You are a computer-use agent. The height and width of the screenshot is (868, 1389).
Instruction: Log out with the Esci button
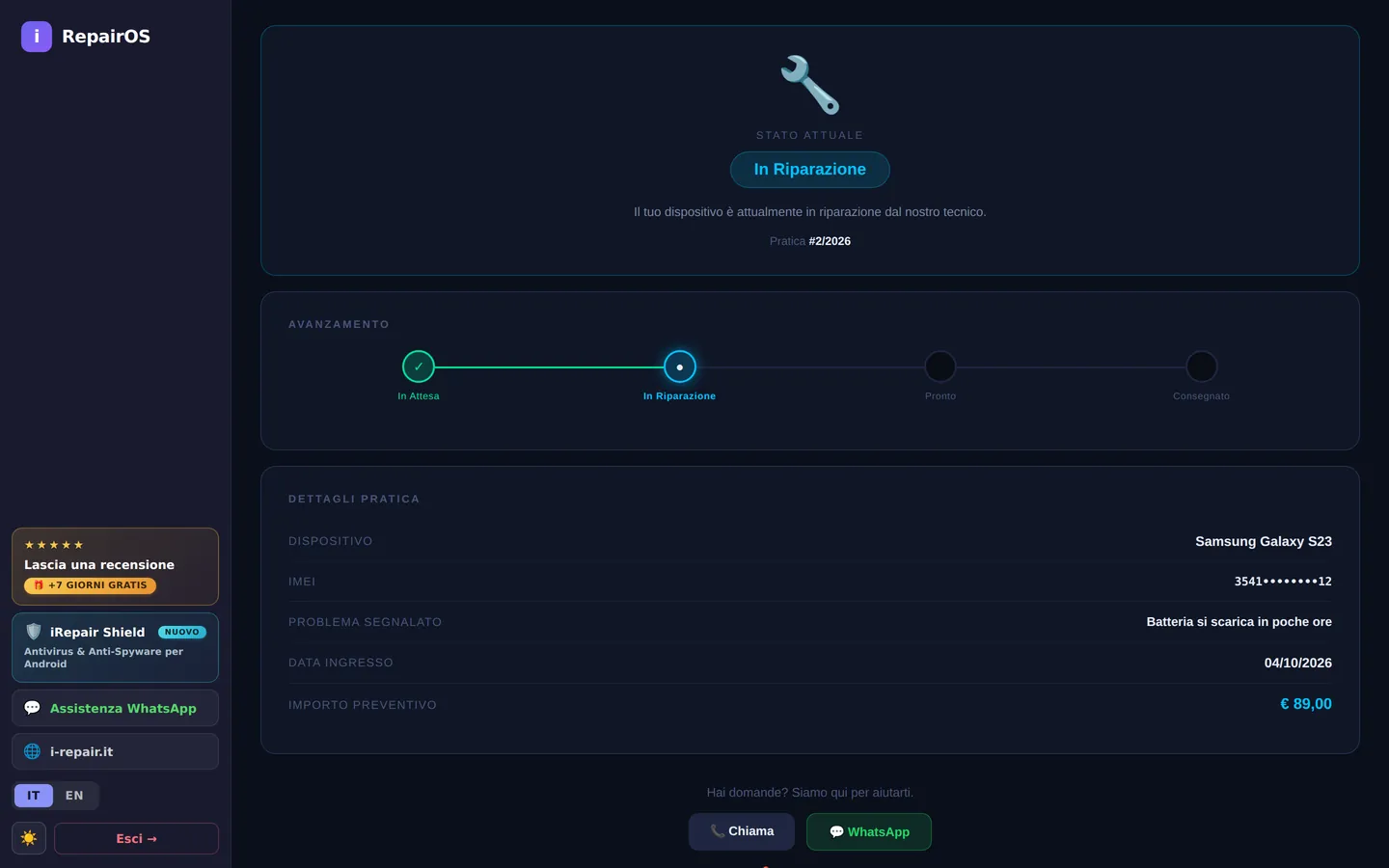click(136, 838)
